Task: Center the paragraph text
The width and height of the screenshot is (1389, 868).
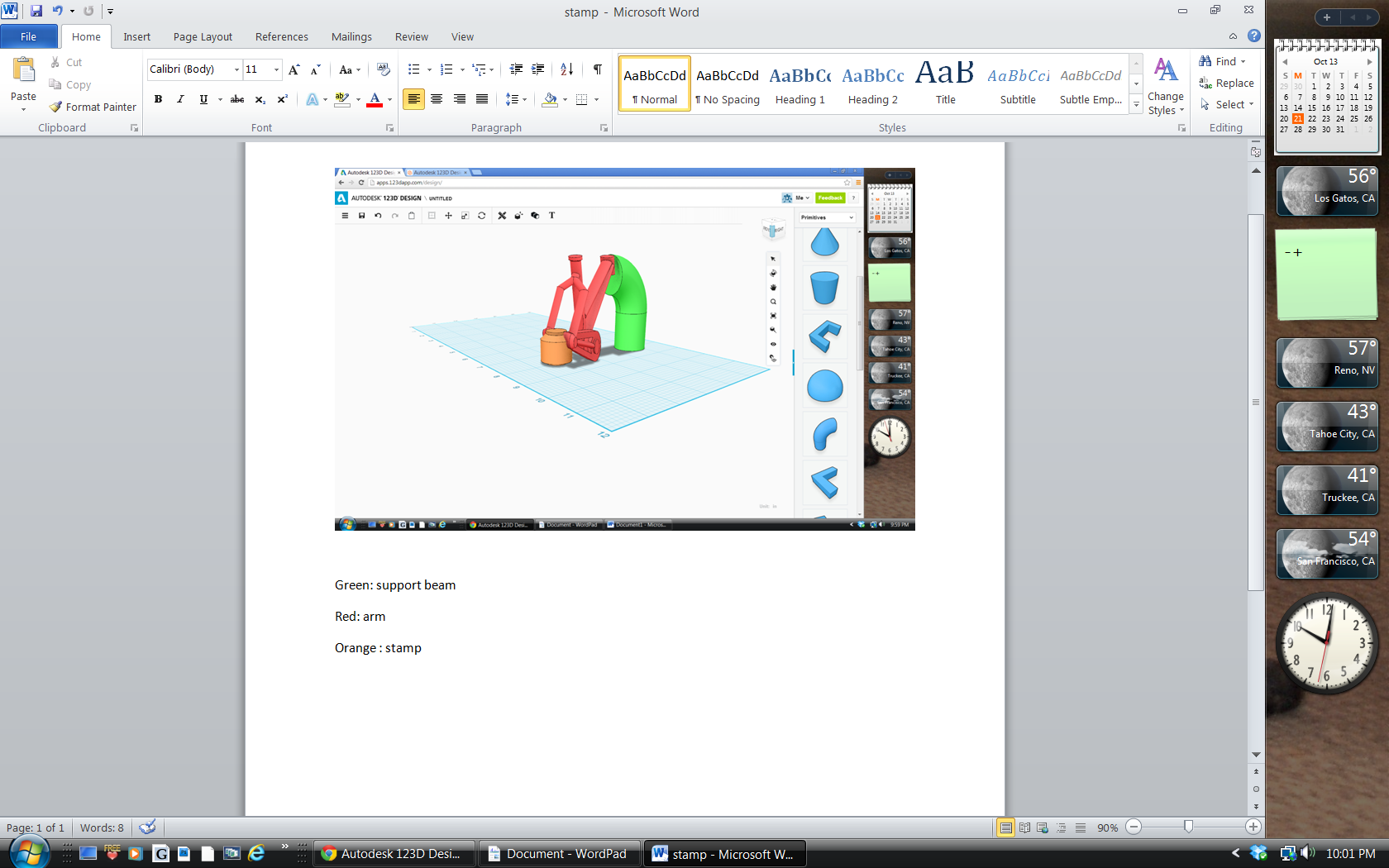Action: click(437, 99)
